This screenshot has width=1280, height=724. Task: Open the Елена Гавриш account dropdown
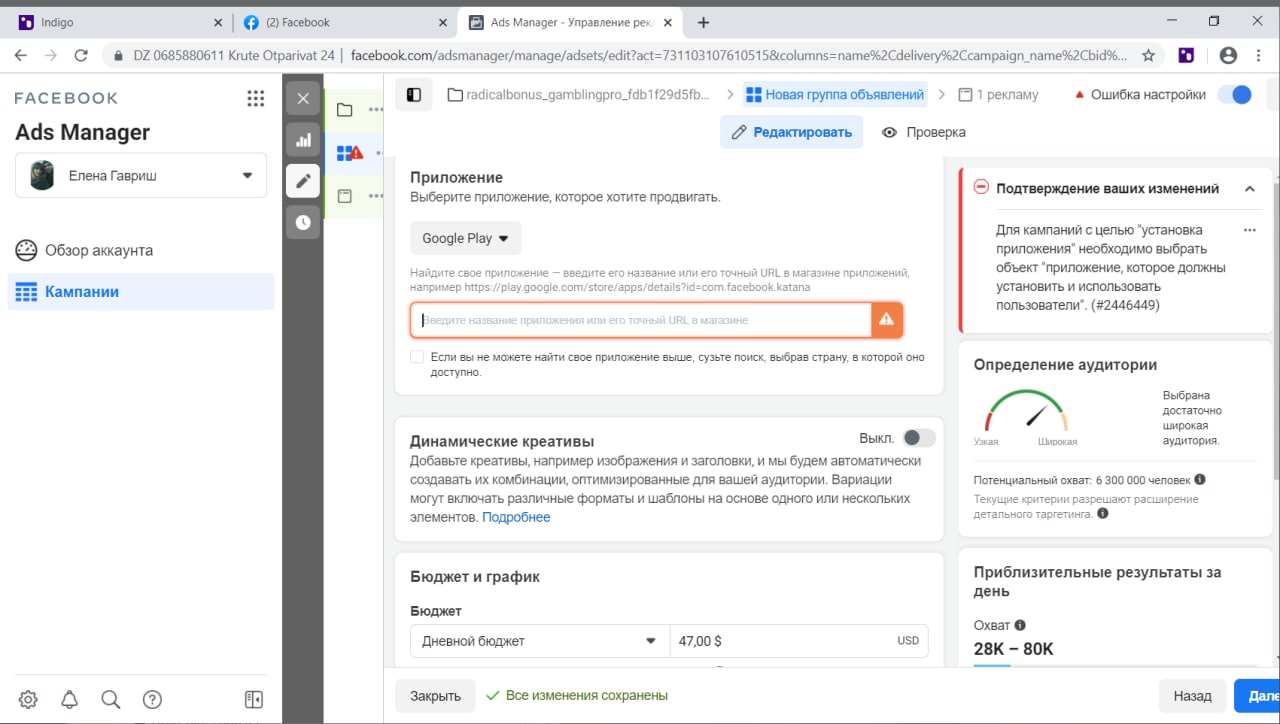pyautogui.click(x=141, y=175)
